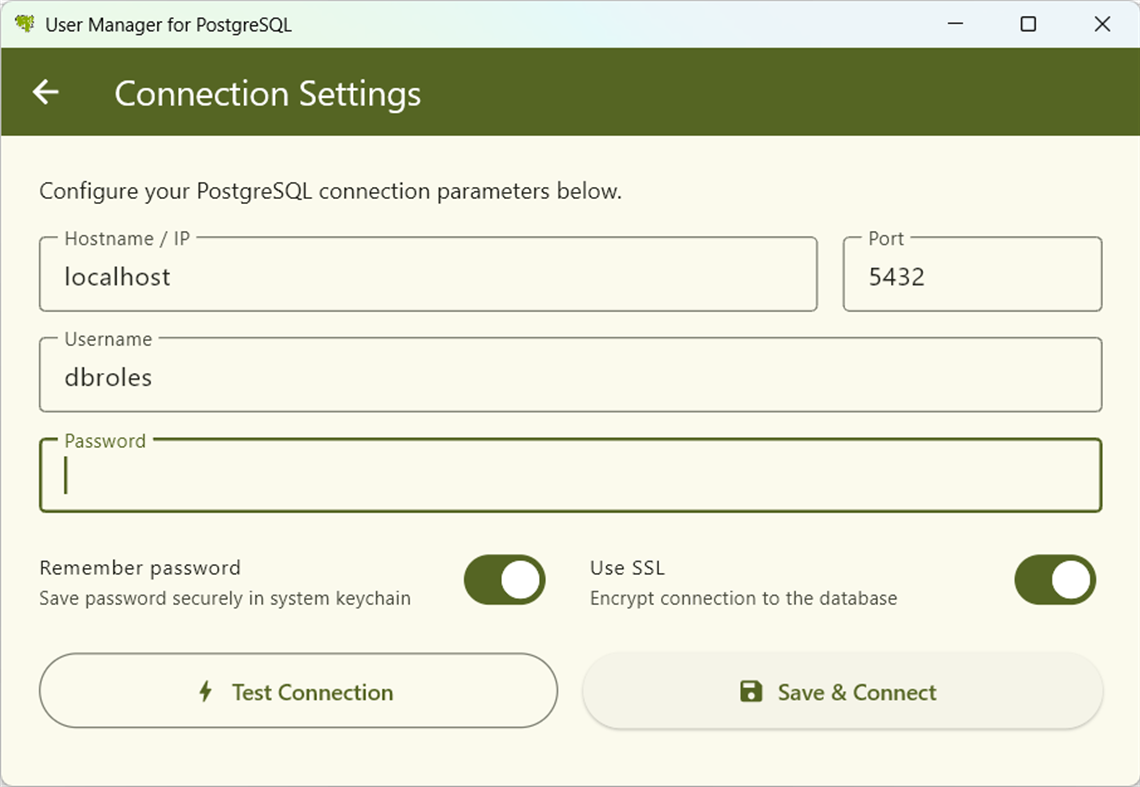Minimize the User Manager window
Screen dimensions: 1140x787
955,24
